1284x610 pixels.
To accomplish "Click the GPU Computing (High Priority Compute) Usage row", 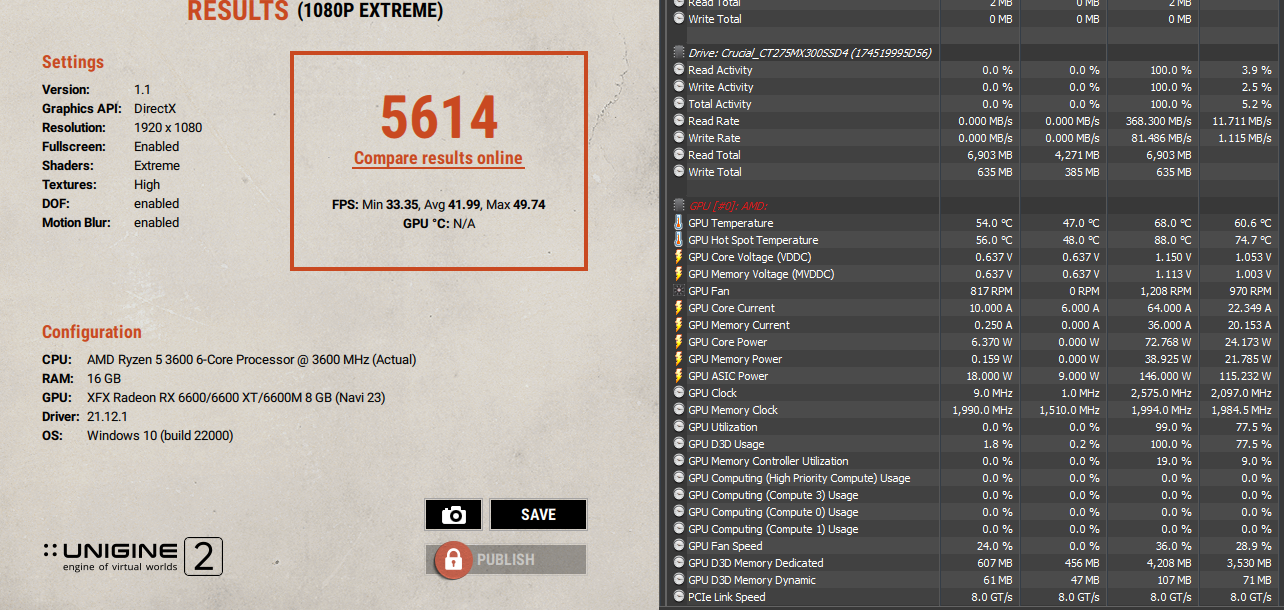I will [971, 478].
